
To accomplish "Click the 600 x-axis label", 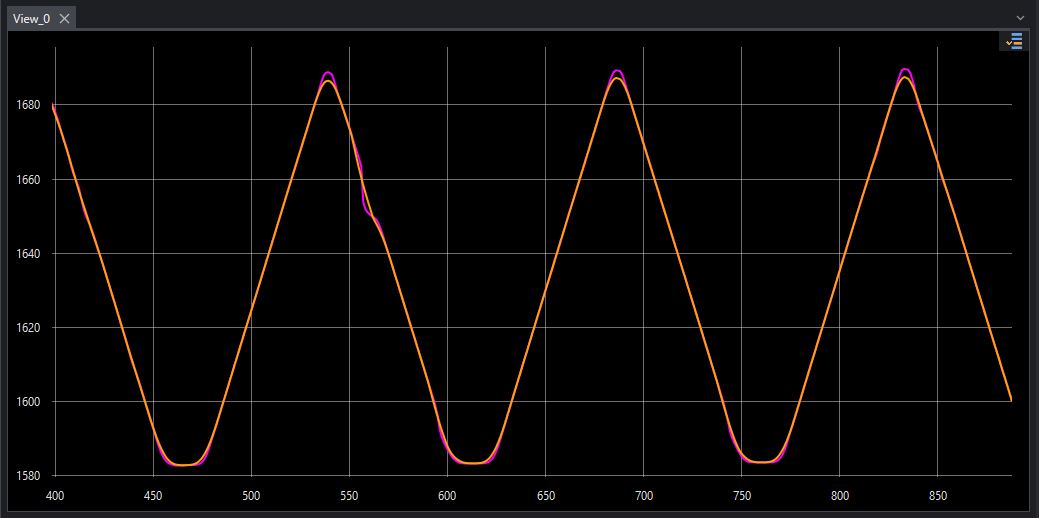I will click(447, 496).
